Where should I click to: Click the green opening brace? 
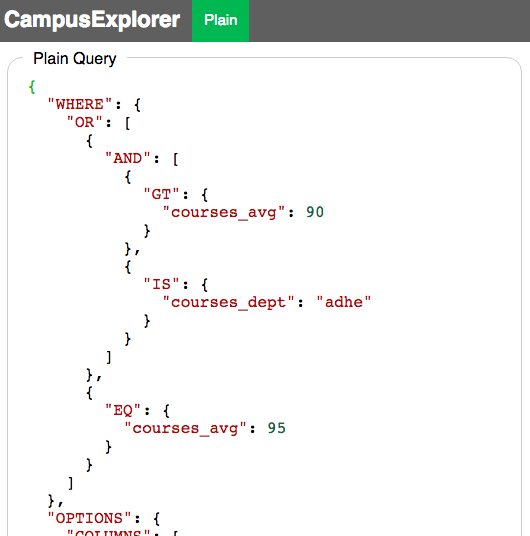click(32, 86)
